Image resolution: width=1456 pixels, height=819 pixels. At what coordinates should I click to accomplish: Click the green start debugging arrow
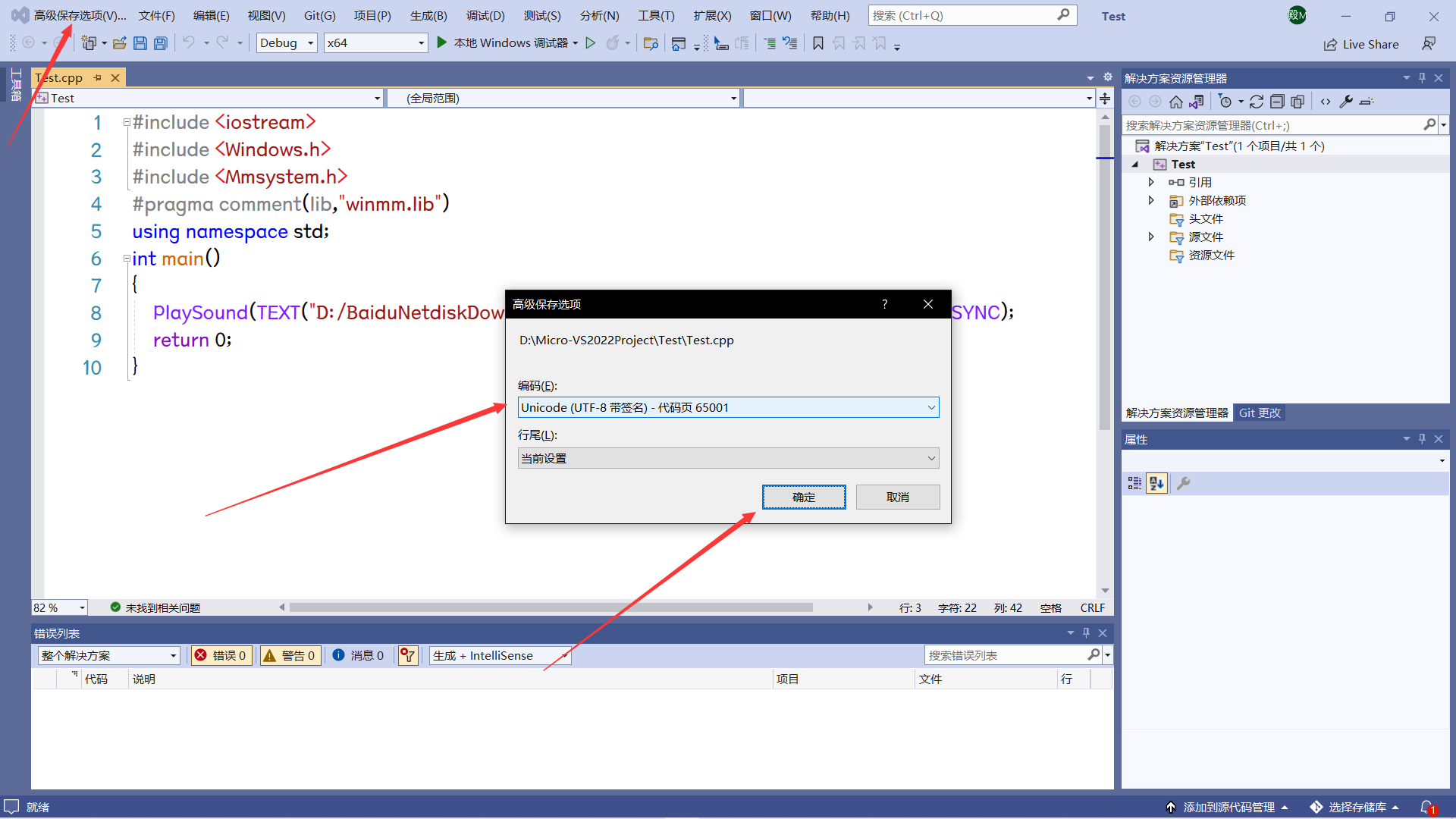[441, 43]
